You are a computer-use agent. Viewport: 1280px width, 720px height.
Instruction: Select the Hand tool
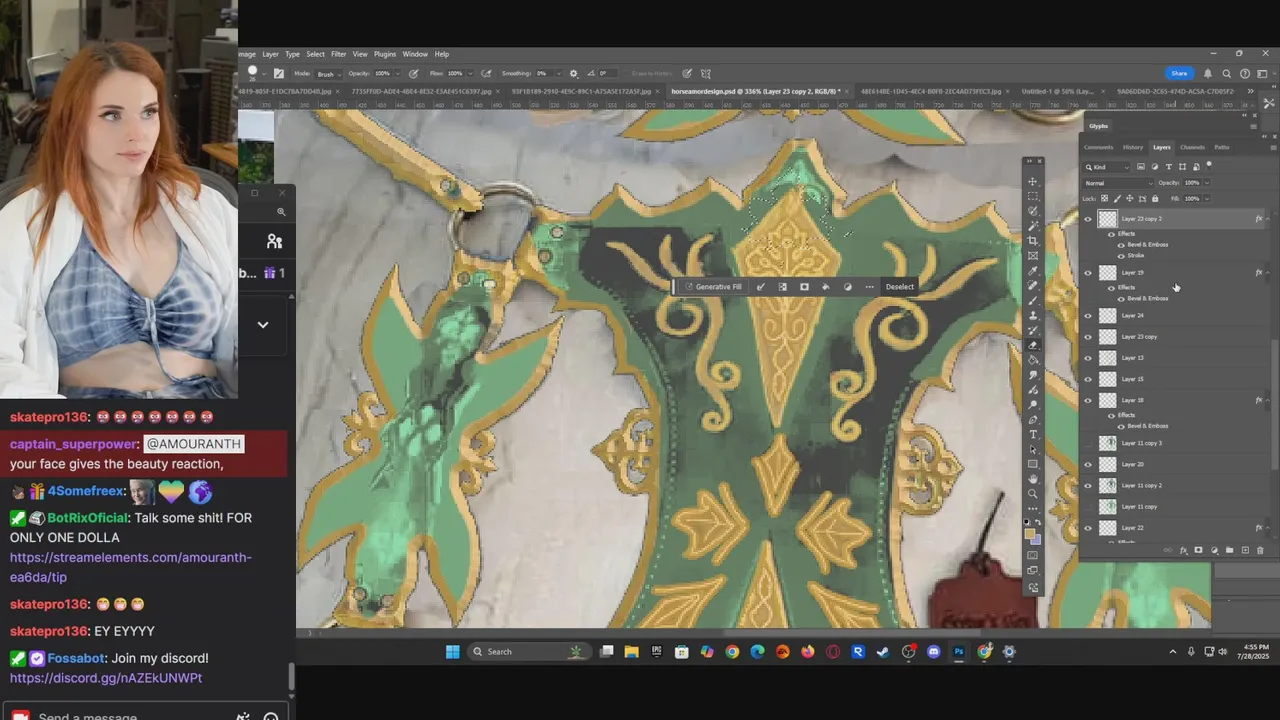pyautogui.click(x=1033, y=478)
